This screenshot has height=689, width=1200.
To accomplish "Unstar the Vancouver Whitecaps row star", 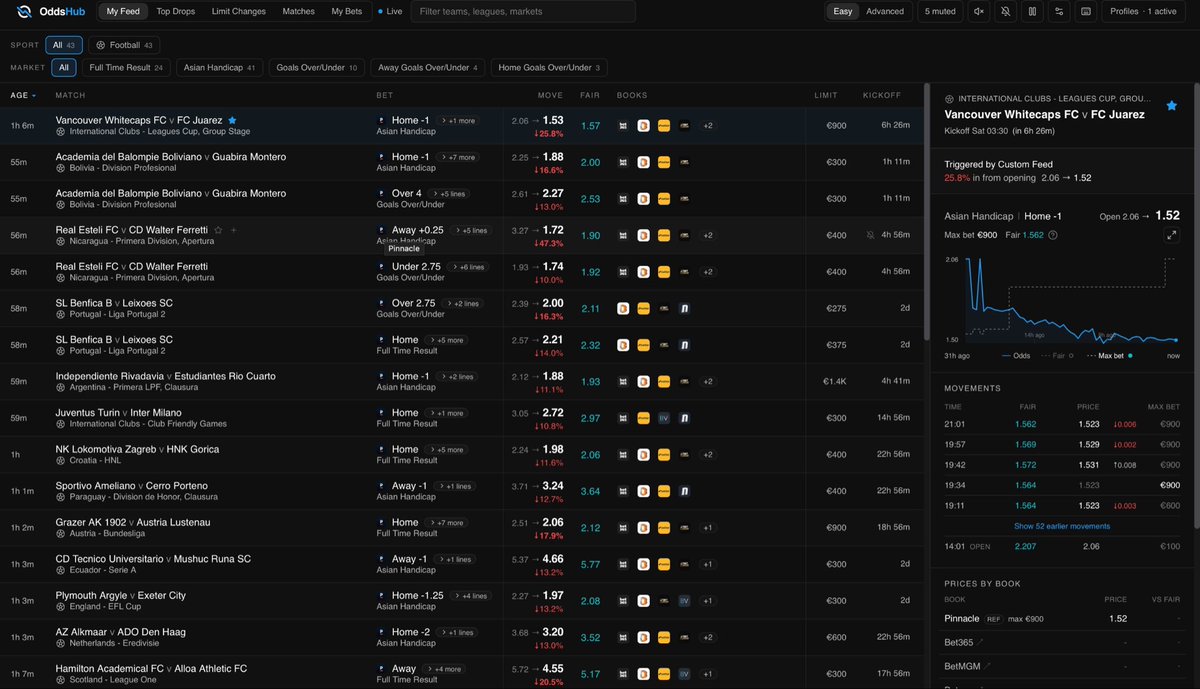I will point(232,120).
